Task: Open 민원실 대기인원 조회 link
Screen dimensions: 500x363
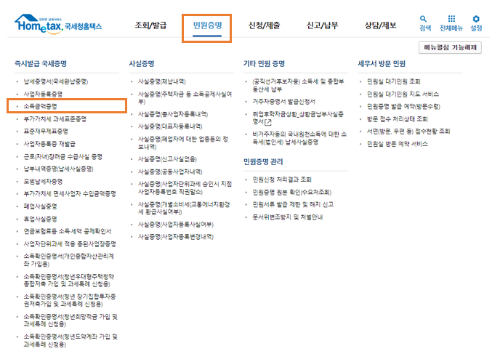Action: [x=393, y=81]
